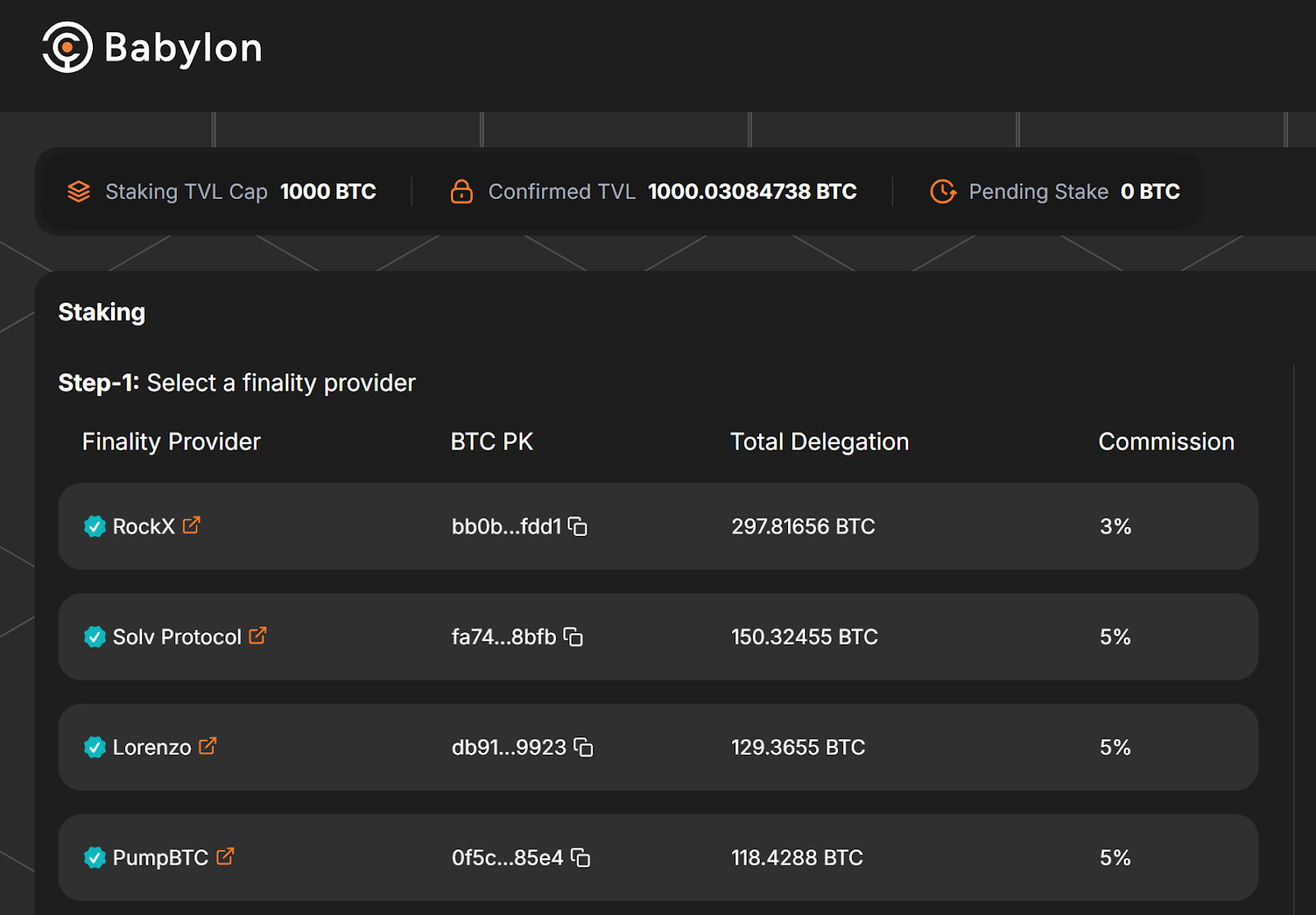Viewport: 1316px width, 915px height.
Task: Click the clock icon beside Pending Stake
Action: click(x=943, y=191)
